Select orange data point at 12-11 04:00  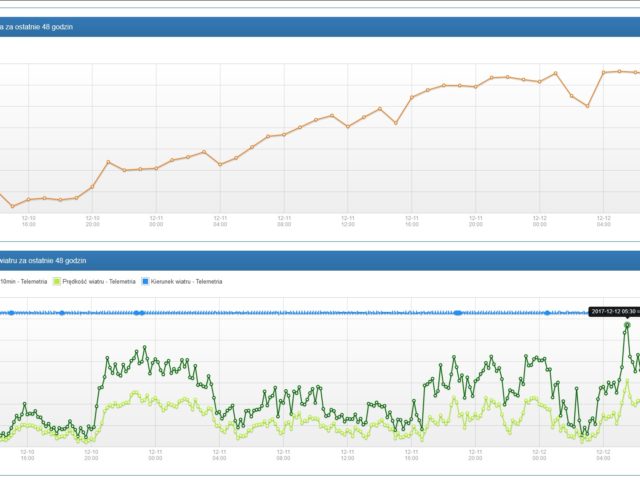pyautogui.click(x=220, y=164)
